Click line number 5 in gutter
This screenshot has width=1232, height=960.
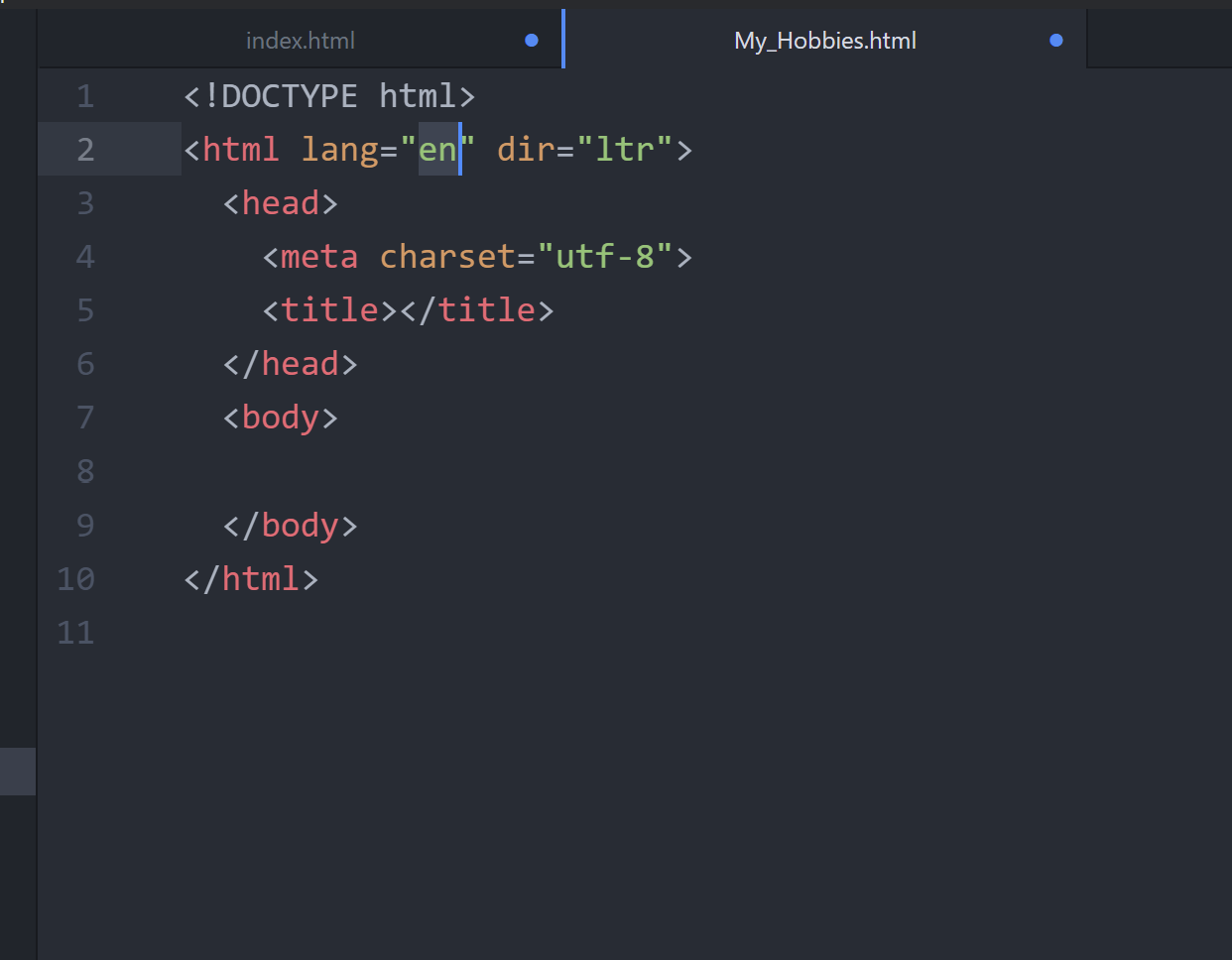85,310
